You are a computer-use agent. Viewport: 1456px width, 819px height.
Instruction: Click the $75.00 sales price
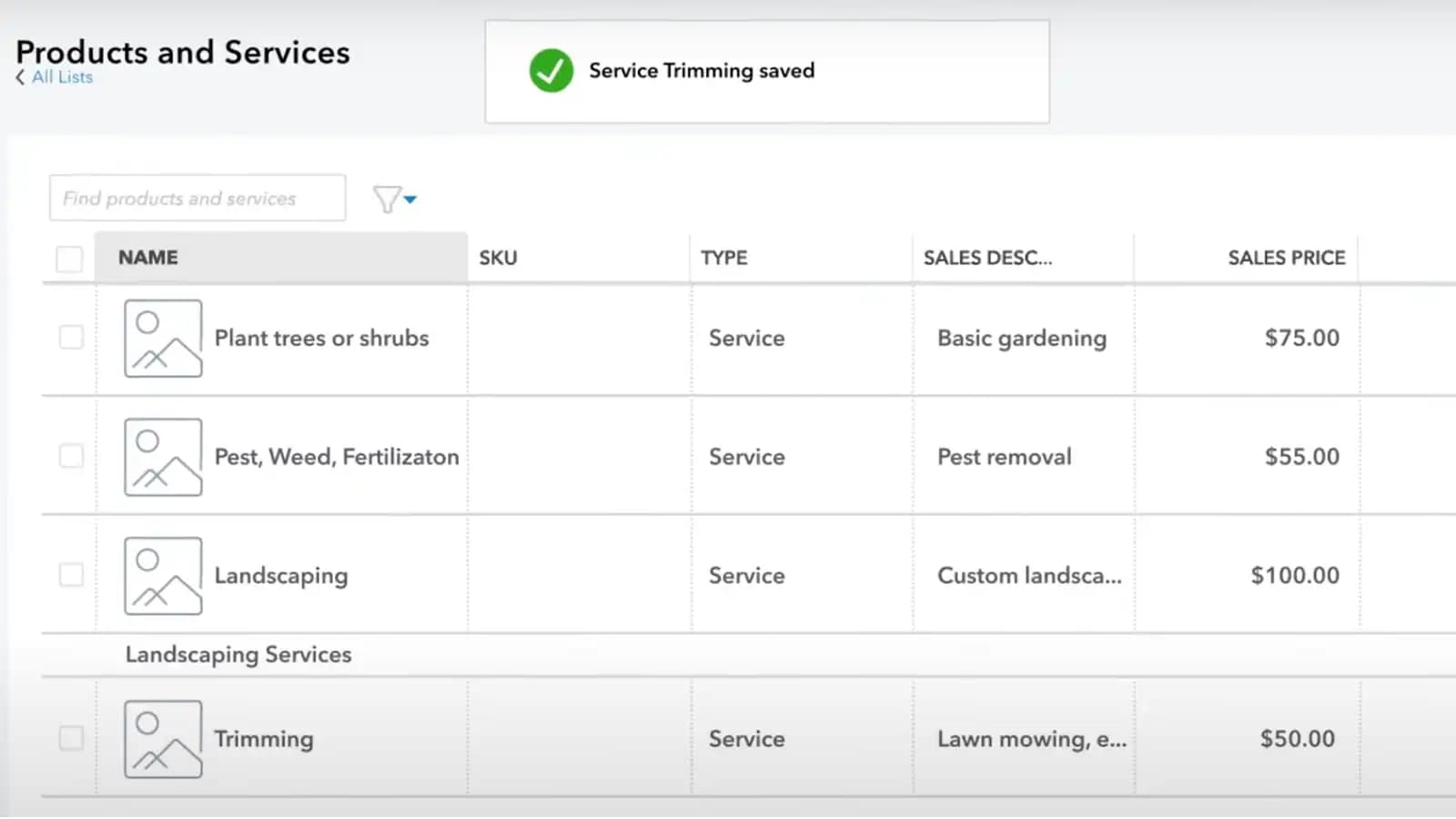(1302, 338)
